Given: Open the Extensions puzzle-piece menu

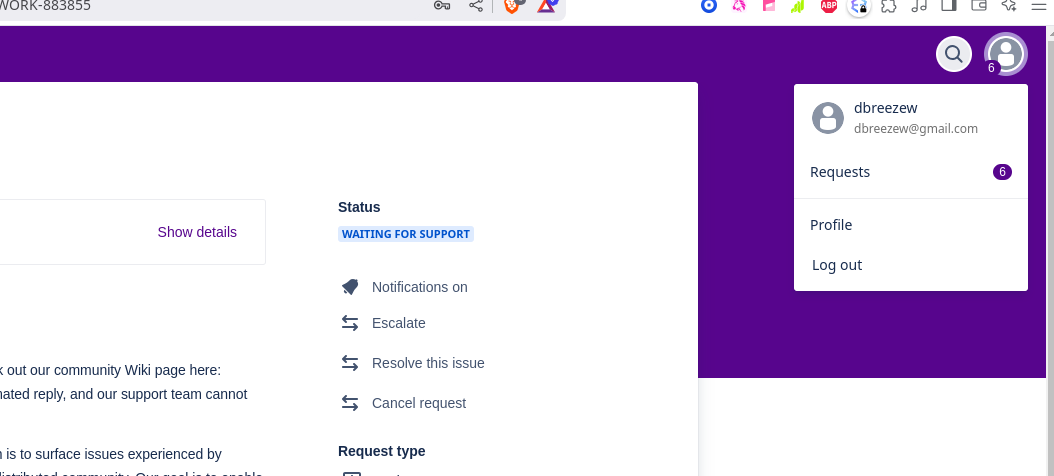Looking at the screenshot, I should click(x=889, y=6).
